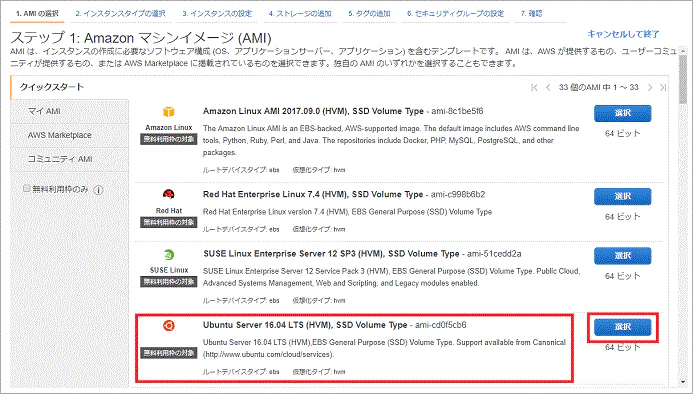This screenshot has height=394, width=693.
Task: Open step 7. 確認 tab
Action: pyautogui.click(x=532, y=14)
